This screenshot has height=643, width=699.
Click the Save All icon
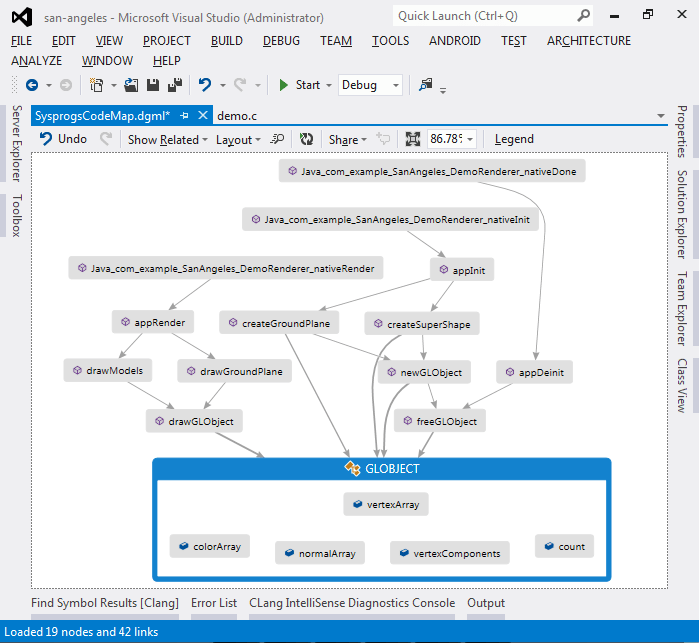175,85
